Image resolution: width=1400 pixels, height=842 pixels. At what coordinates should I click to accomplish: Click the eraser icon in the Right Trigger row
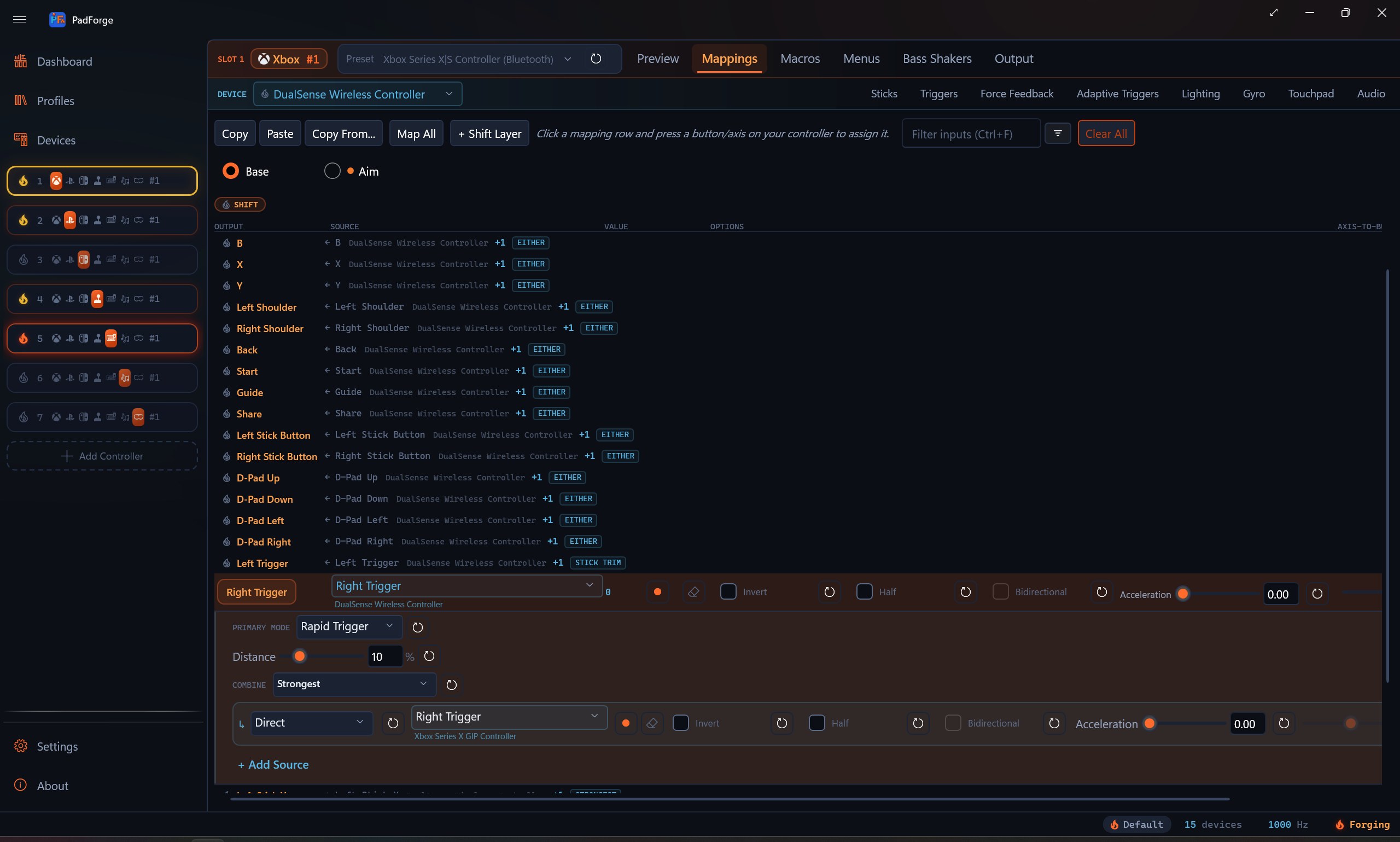coord(693,593)
